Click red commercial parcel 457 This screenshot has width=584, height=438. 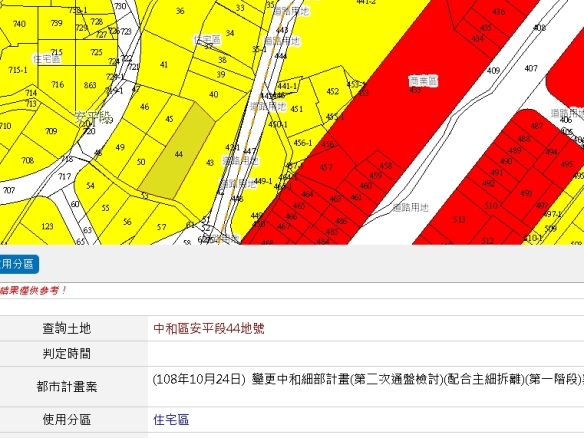click(x=326, y=167)
